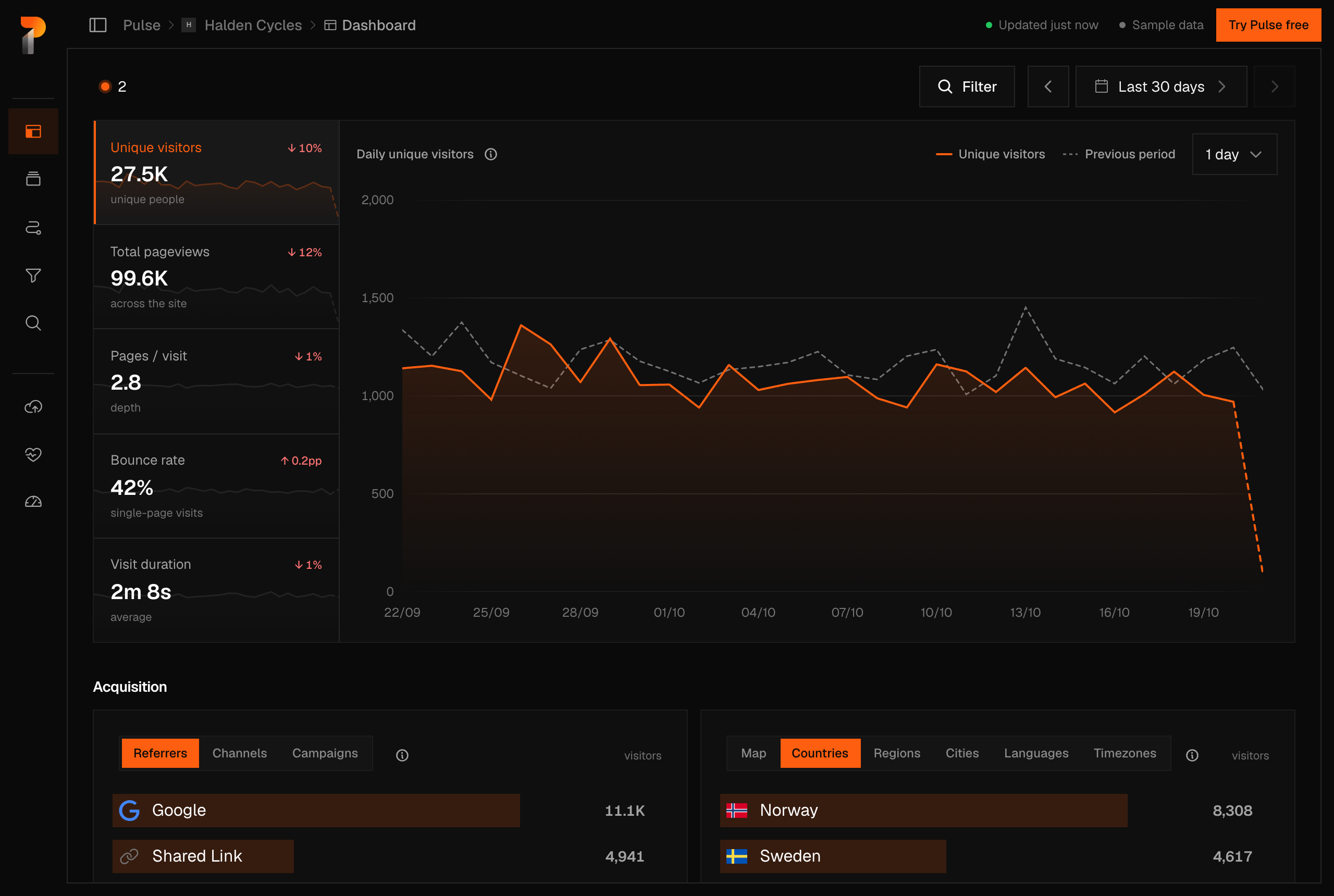Click the Halden Cycles breadcrumb link

point(253,25)
